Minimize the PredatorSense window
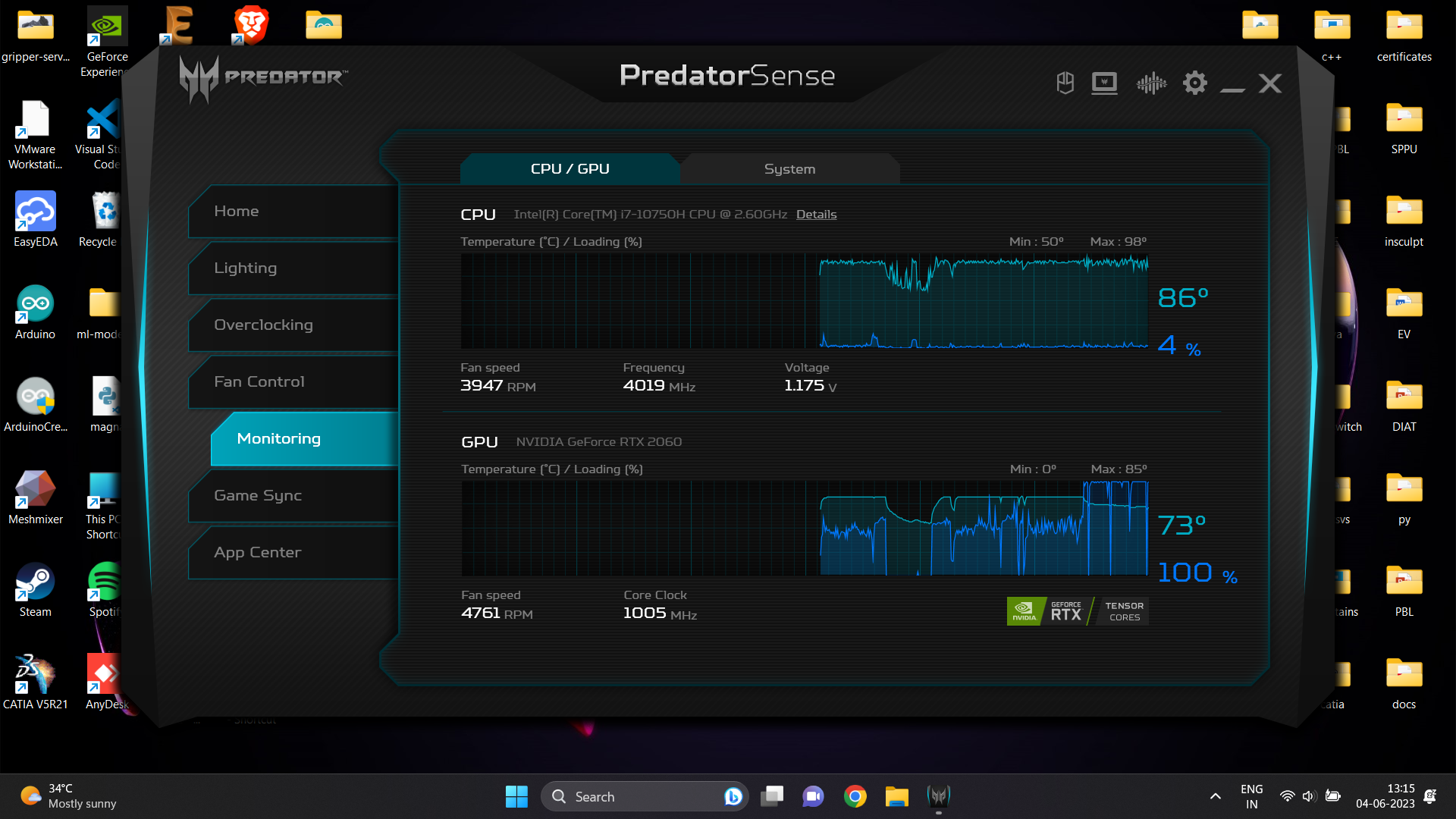The height and width of the screenshot is (819, 1456). (1233, 89)
